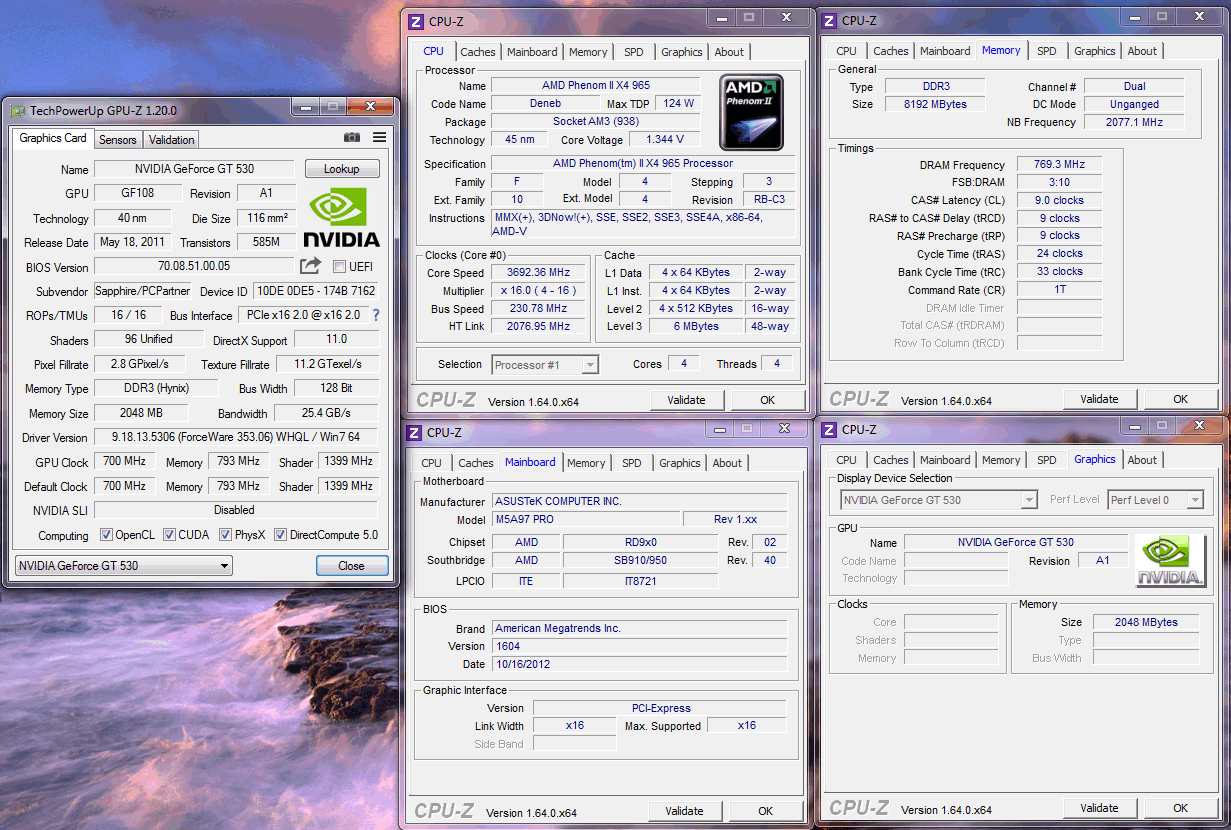Image resolution: width=1231 pixels, height=830 pixels.
Task: Click the Release Date May 18, 2011
Action: pos(135,242)
